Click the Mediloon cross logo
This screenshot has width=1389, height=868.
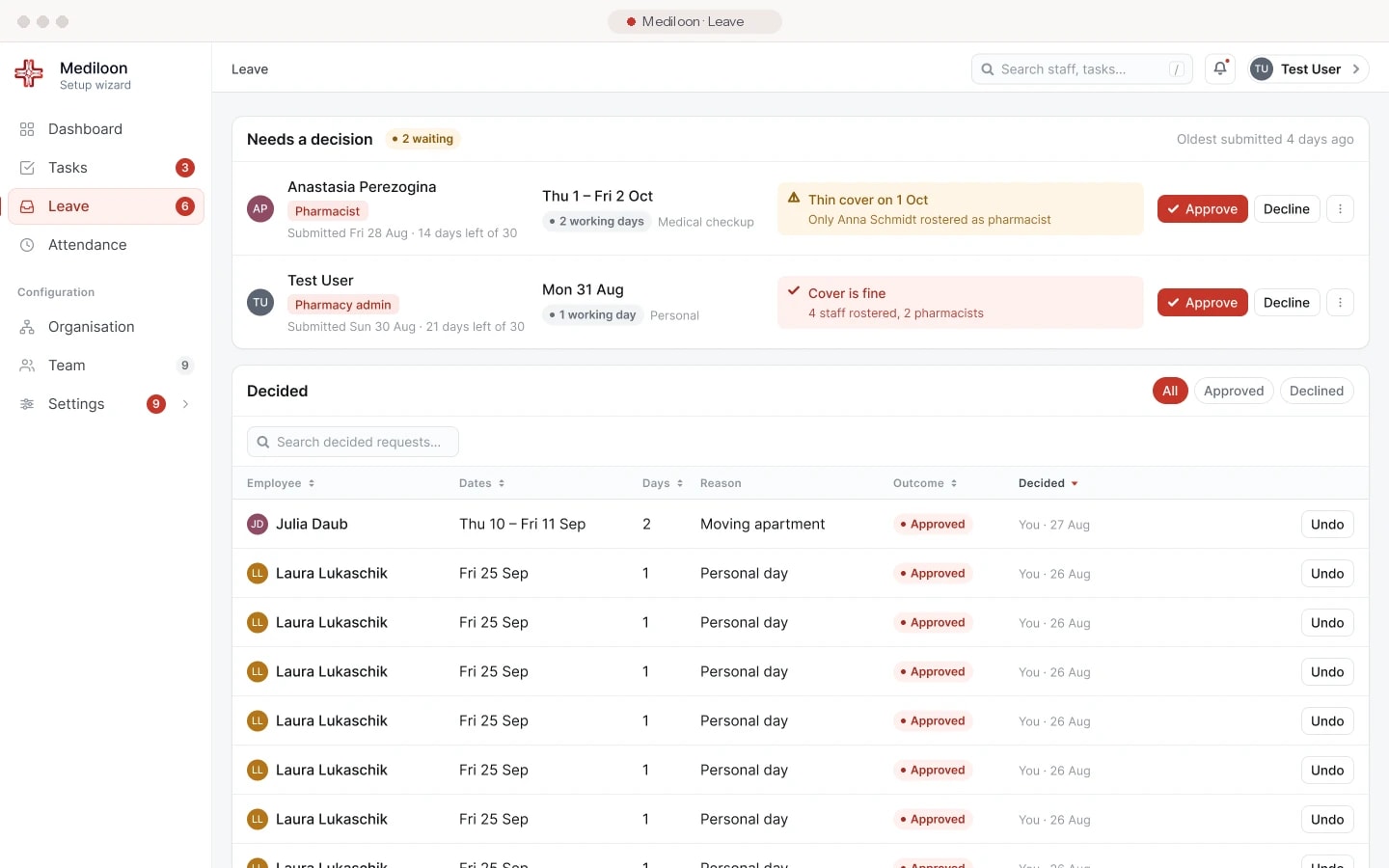[x=29, y=73]
